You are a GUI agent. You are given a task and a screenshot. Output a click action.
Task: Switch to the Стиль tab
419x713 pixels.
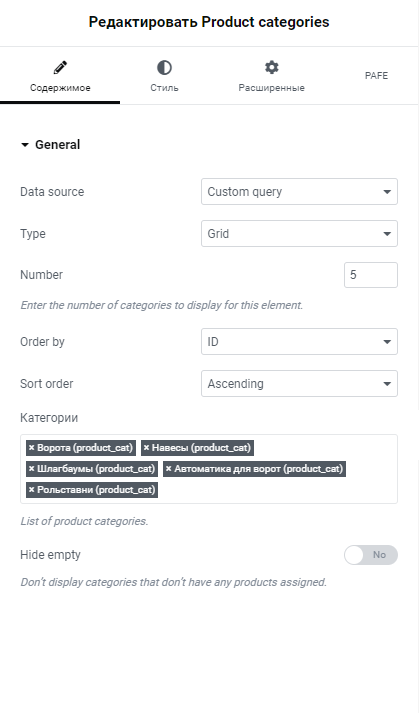pyautogui.click(x=164, y=75)
